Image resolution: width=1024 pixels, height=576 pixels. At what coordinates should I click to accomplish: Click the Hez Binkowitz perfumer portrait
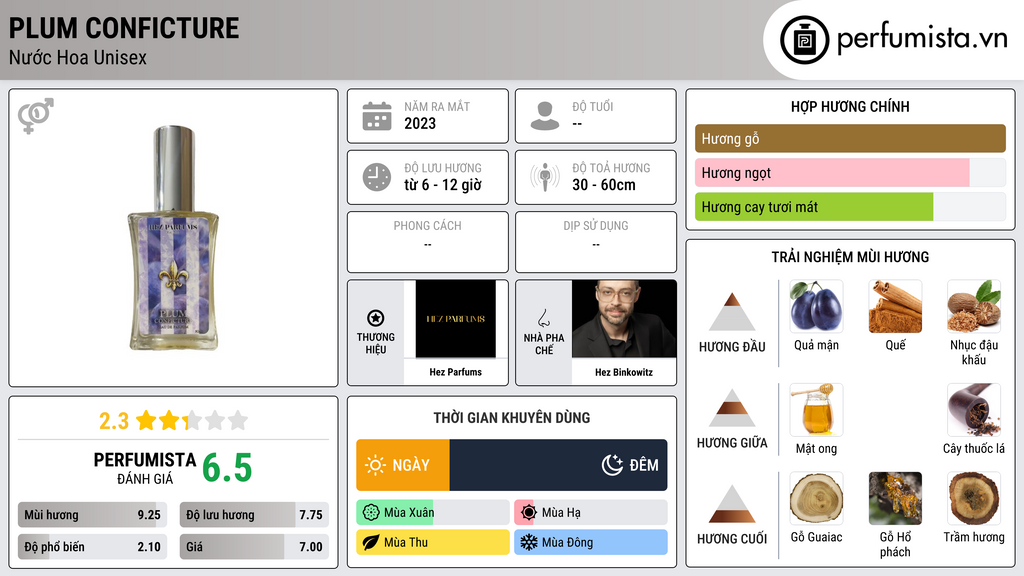624,319
